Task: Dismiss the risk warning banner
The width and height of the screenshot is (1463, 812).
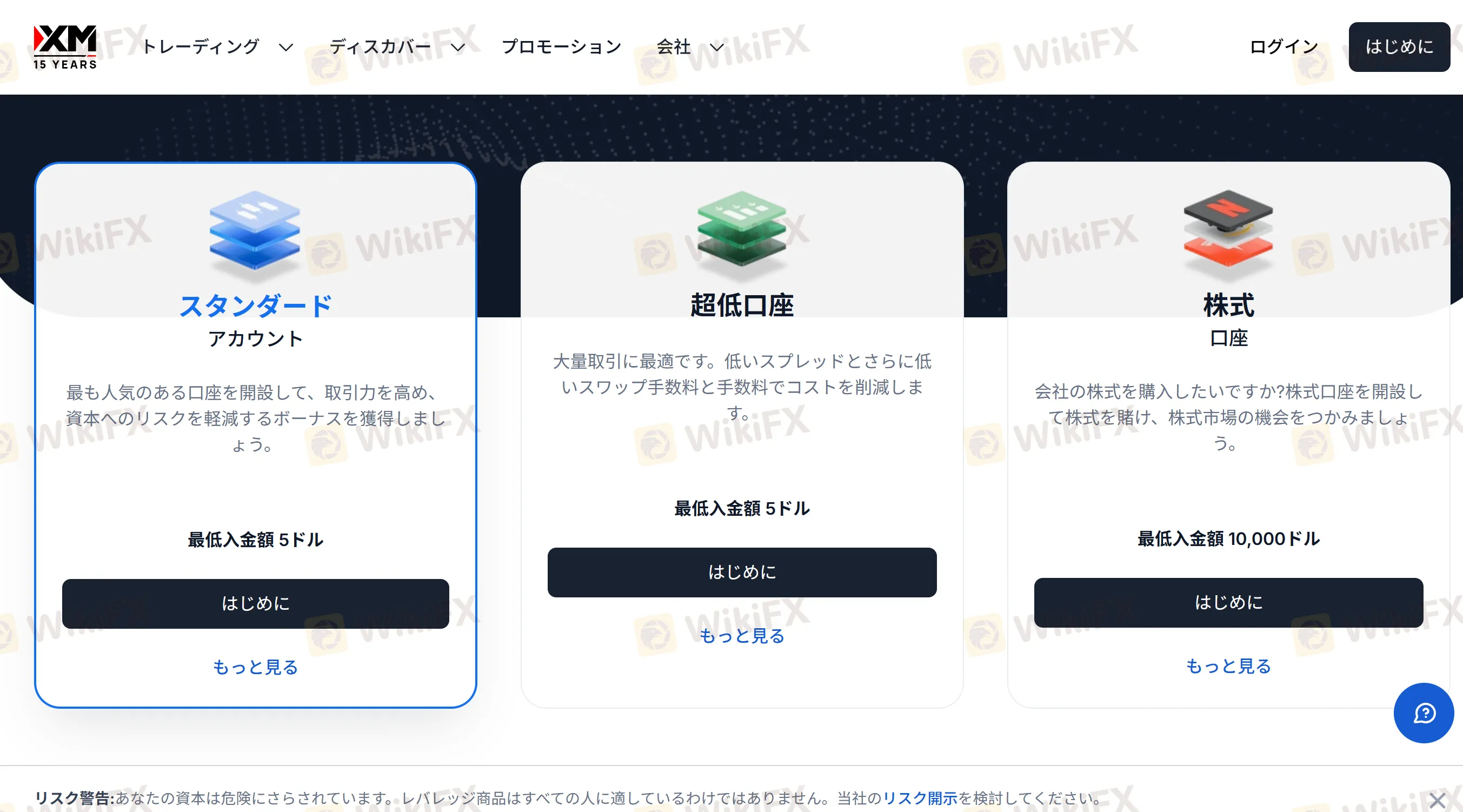Action: pyautogui.click(x=1437, y=801)
